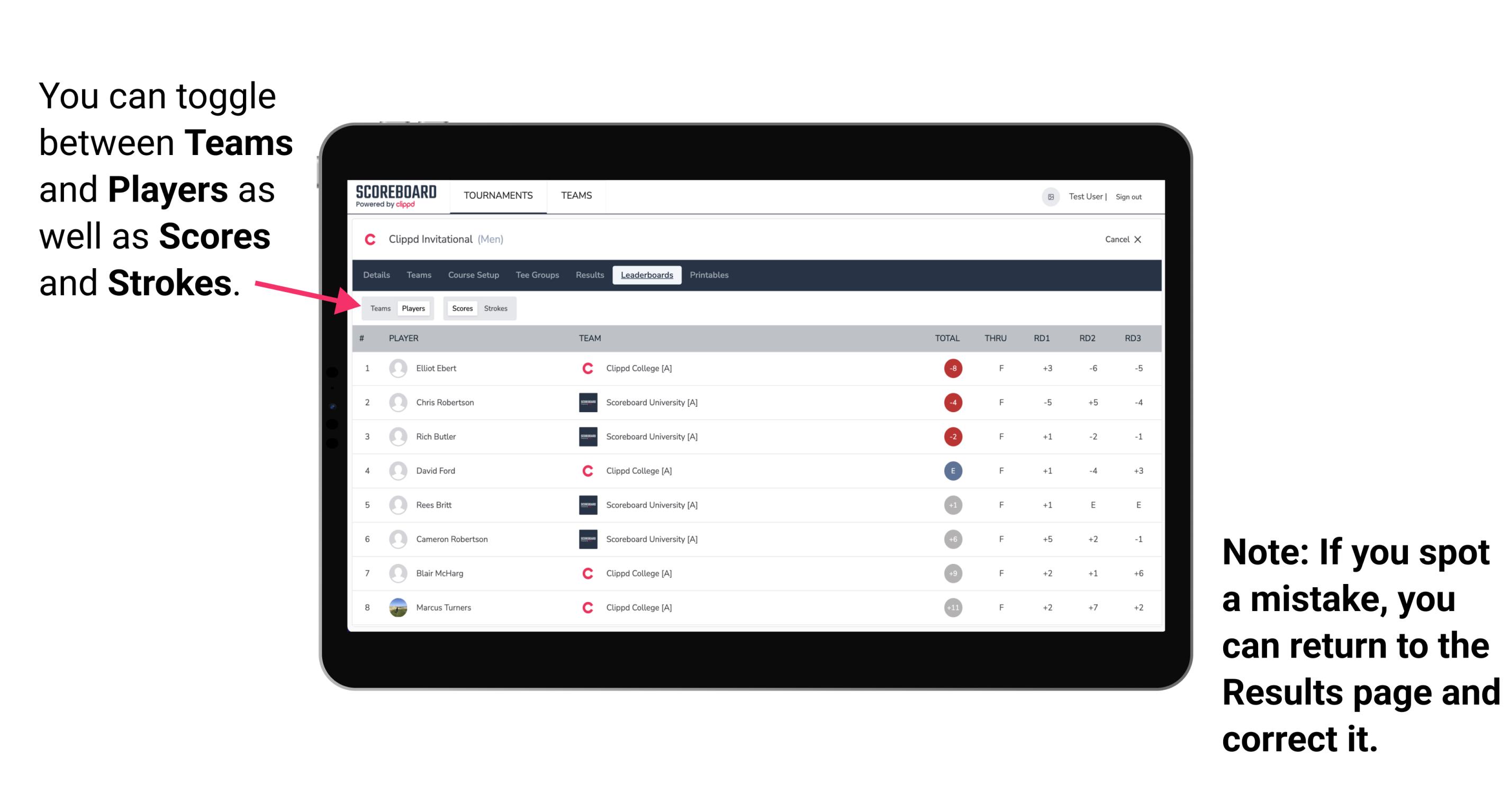Click the Clippd Scoreboard logo icon
Image resolution: width=1510 pixels, height=812 pixels.
(x=392, y=197)
